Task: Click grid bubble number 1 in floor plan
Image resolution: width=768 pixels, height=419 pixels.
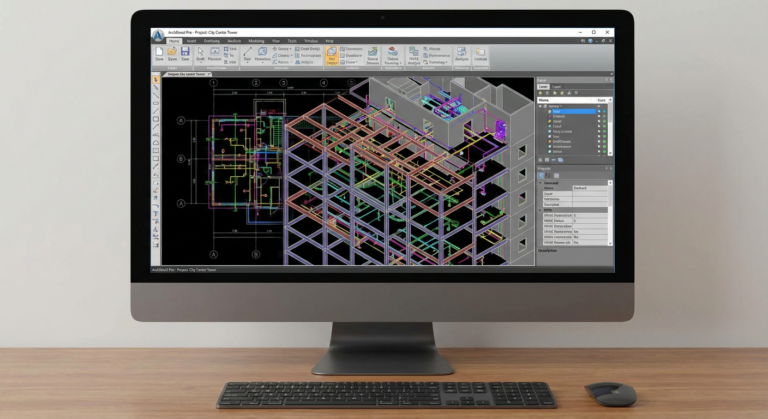Action: click(214, 83)
